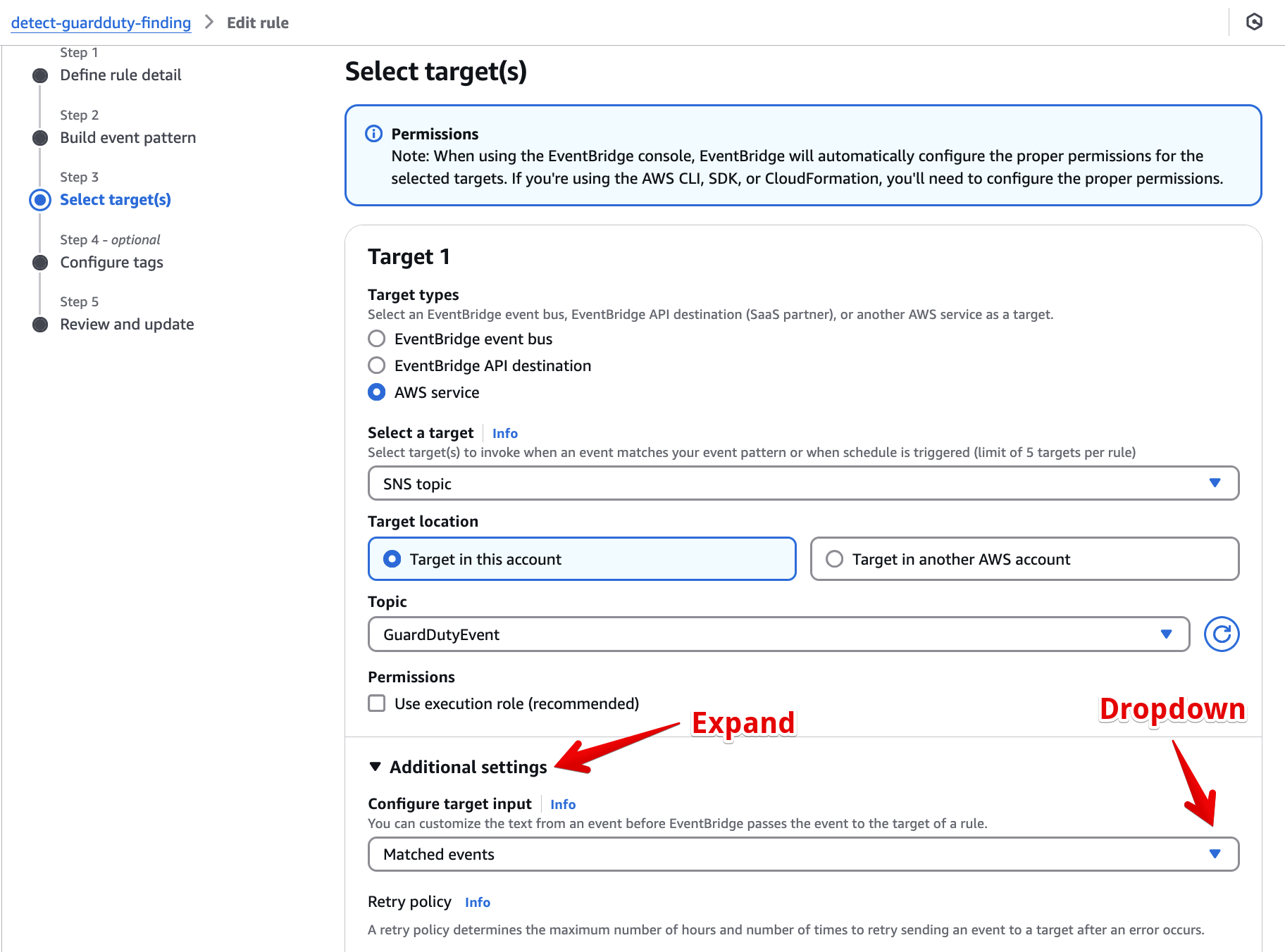Open Info link next to Retry policy

pyautogui.click(x=478, y=902)
